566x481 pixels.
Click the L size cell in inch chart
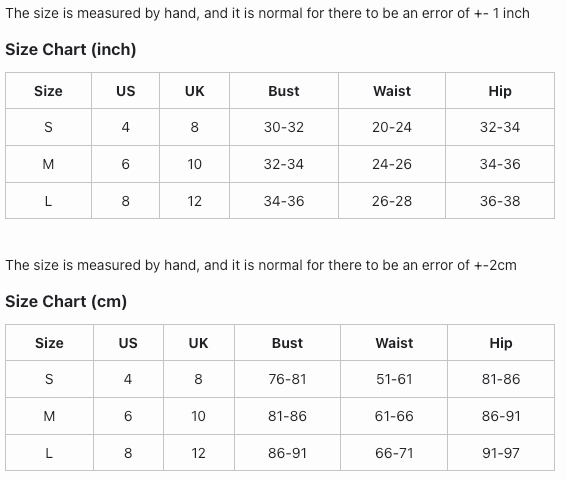click(48, 201)
